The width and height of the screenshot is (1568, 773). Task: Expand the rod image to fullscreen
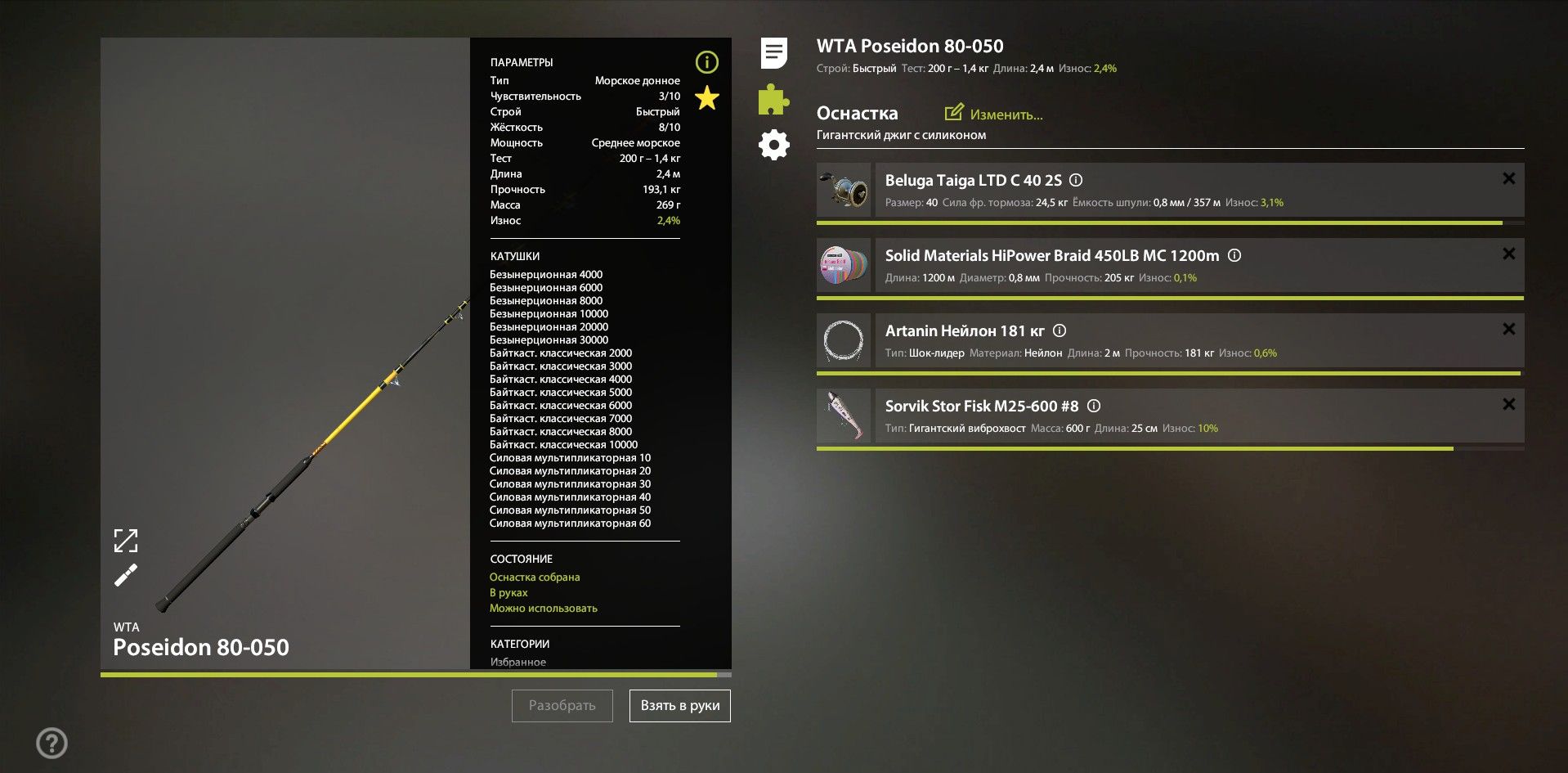coord(126,540)
